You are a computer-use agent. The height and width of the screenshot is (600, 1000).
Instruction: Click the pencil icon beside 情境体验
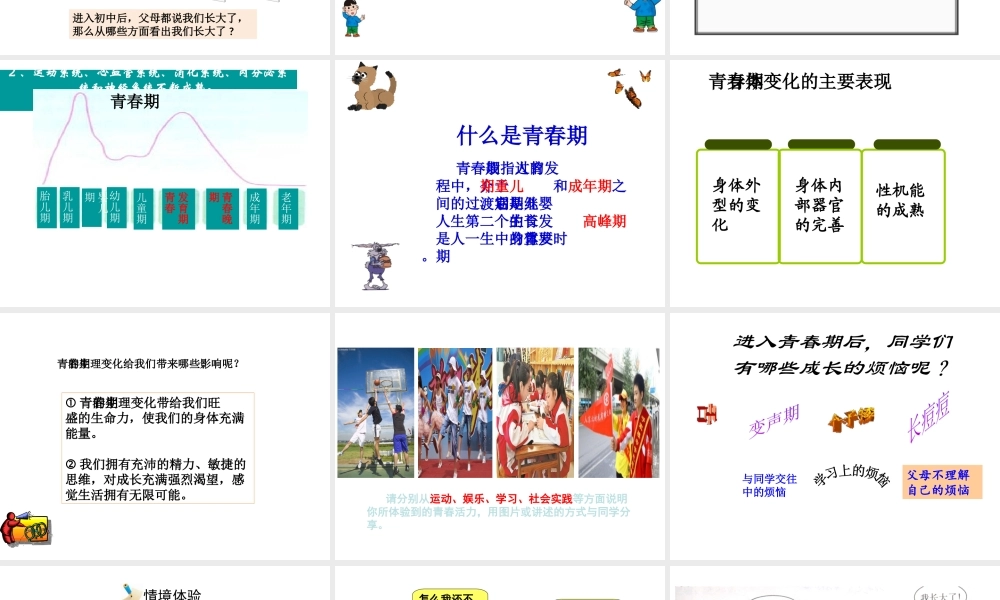click(x=131, y=591)
